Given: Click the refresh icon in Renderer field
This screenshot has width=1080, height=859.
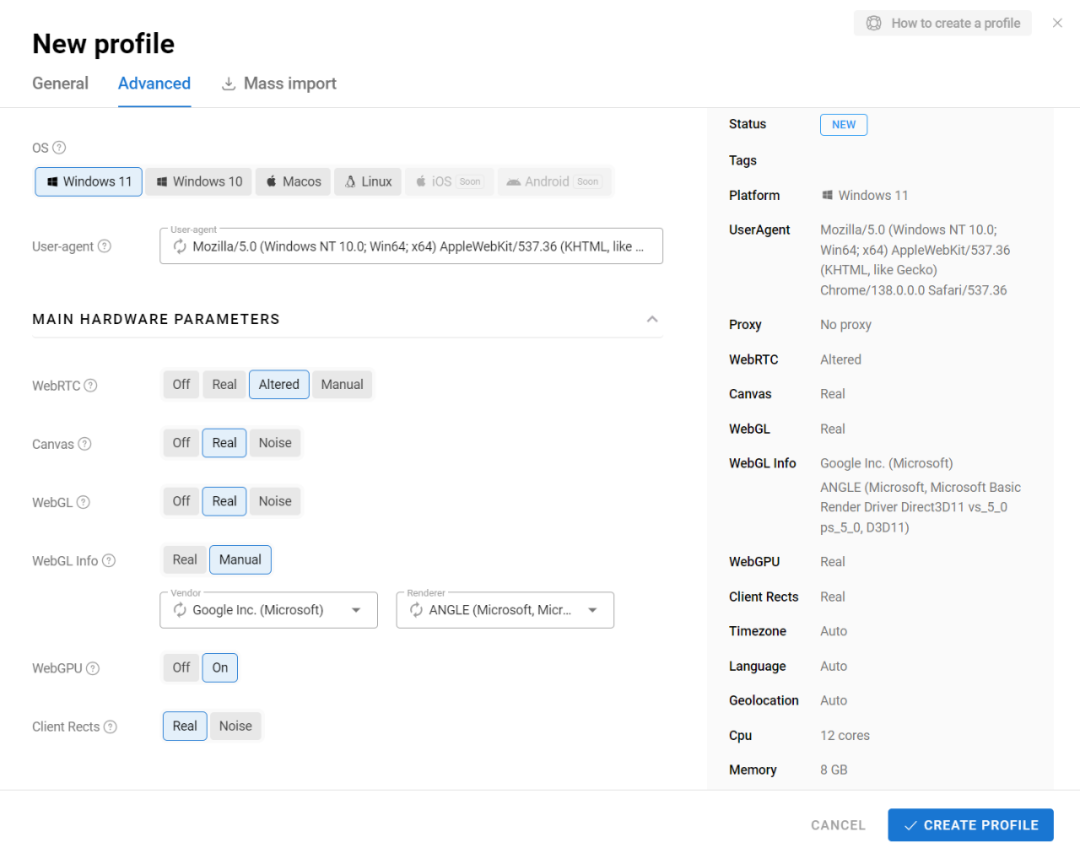Looking at the screenshot, I should 416,610.
